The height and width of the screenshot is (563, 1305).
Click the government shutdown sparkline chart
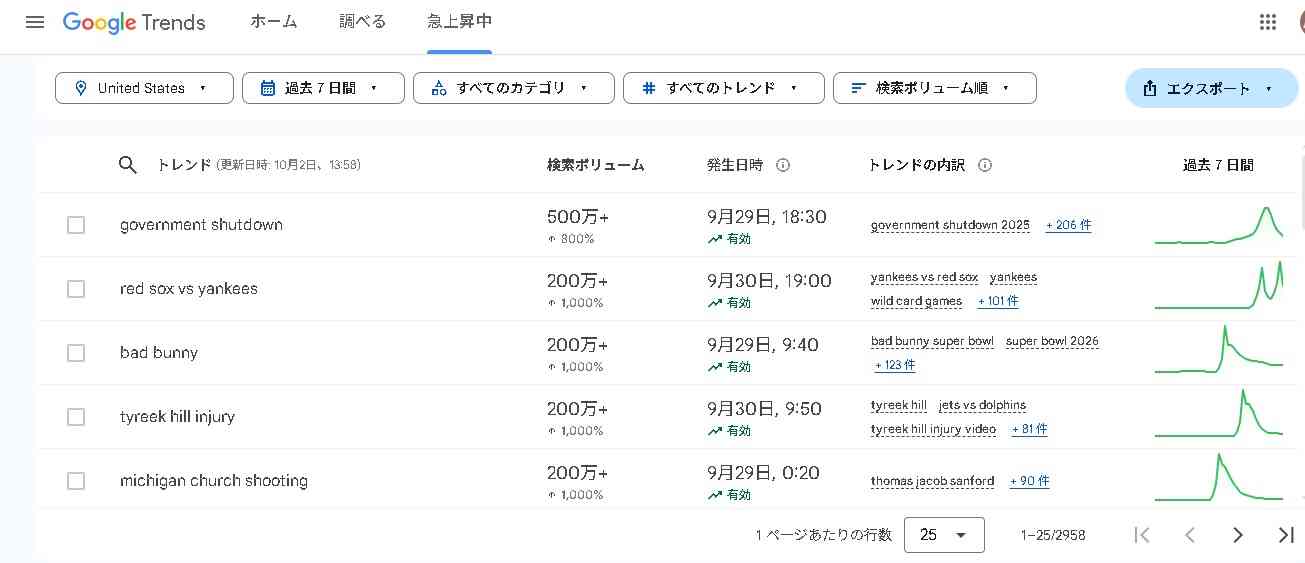pos(1218,225)
